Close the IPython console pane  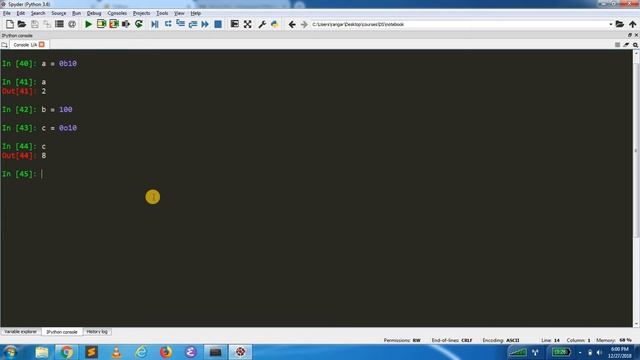coord(636,36)
